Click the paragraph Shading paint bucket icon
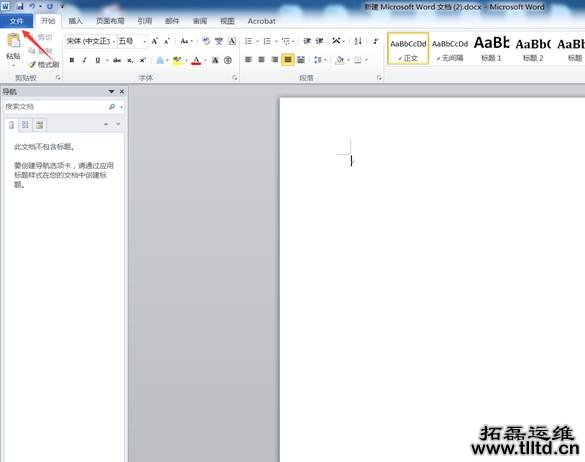 [x=339, y=60]
